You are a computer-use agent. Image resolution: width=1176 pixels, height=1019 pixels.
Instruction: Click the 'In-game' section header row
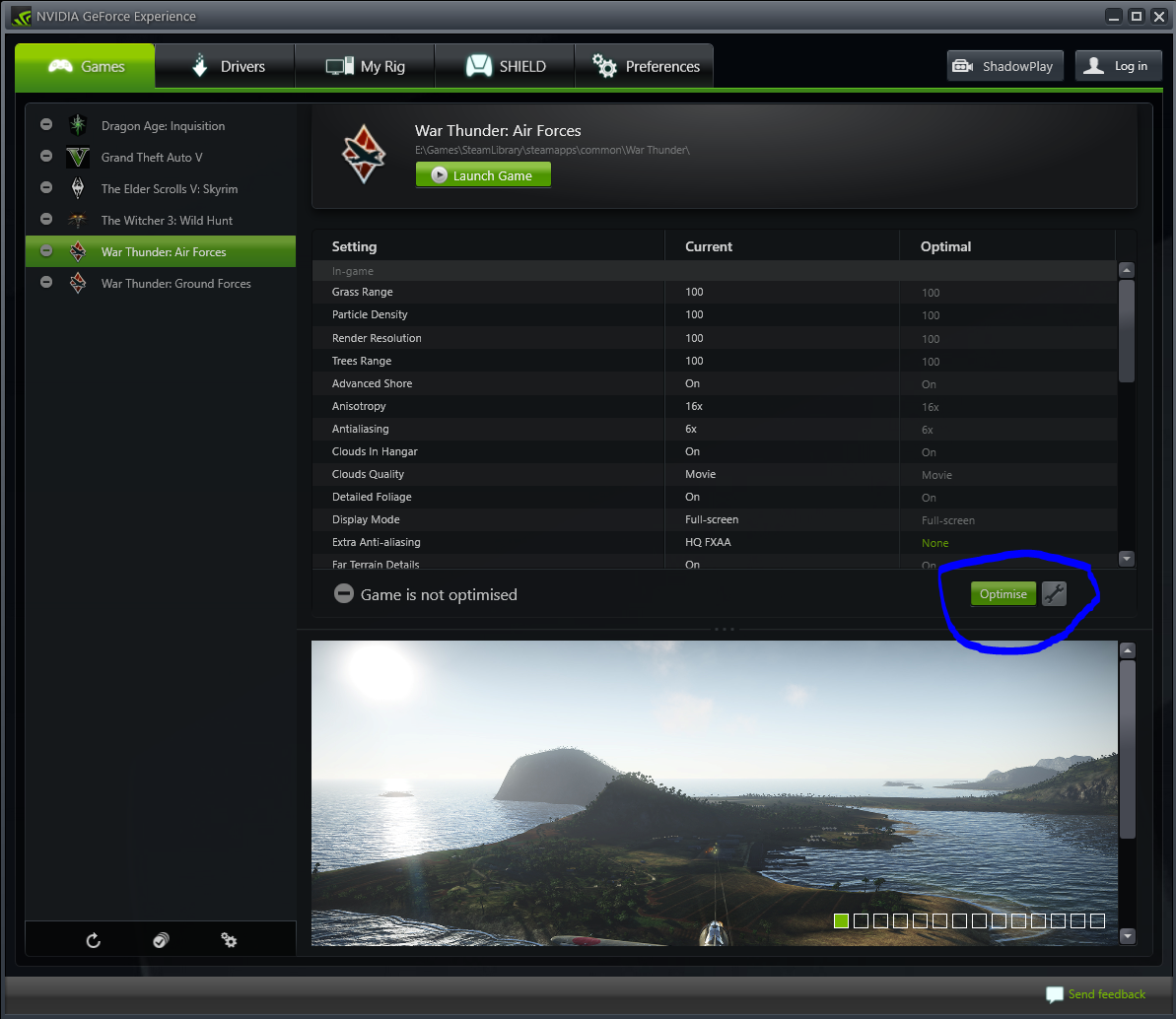(715, 271)
